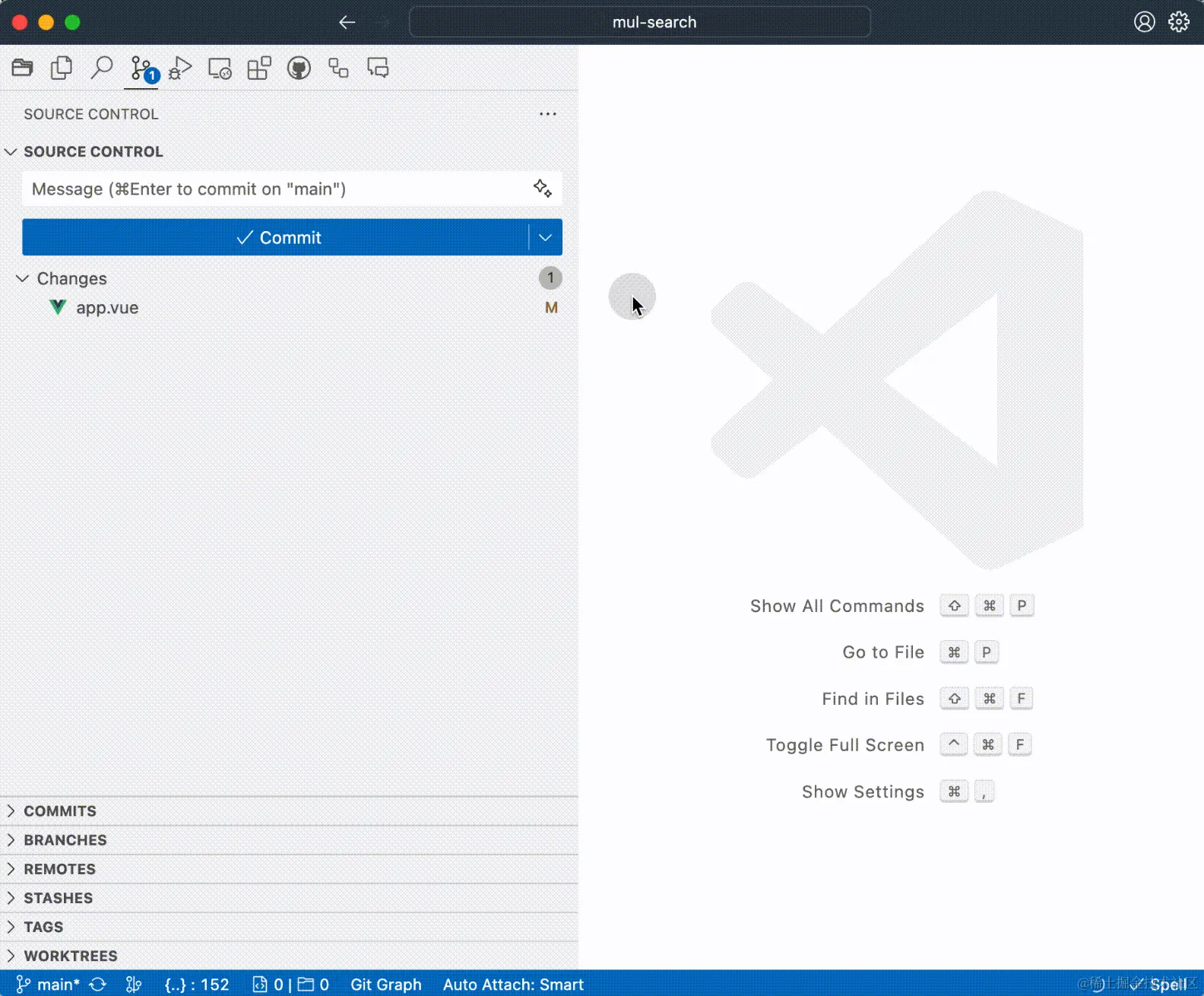The height and width of the screenshot is (996, 1204).
Task: Click the Changes count badge 1
Action: [550, 278]
